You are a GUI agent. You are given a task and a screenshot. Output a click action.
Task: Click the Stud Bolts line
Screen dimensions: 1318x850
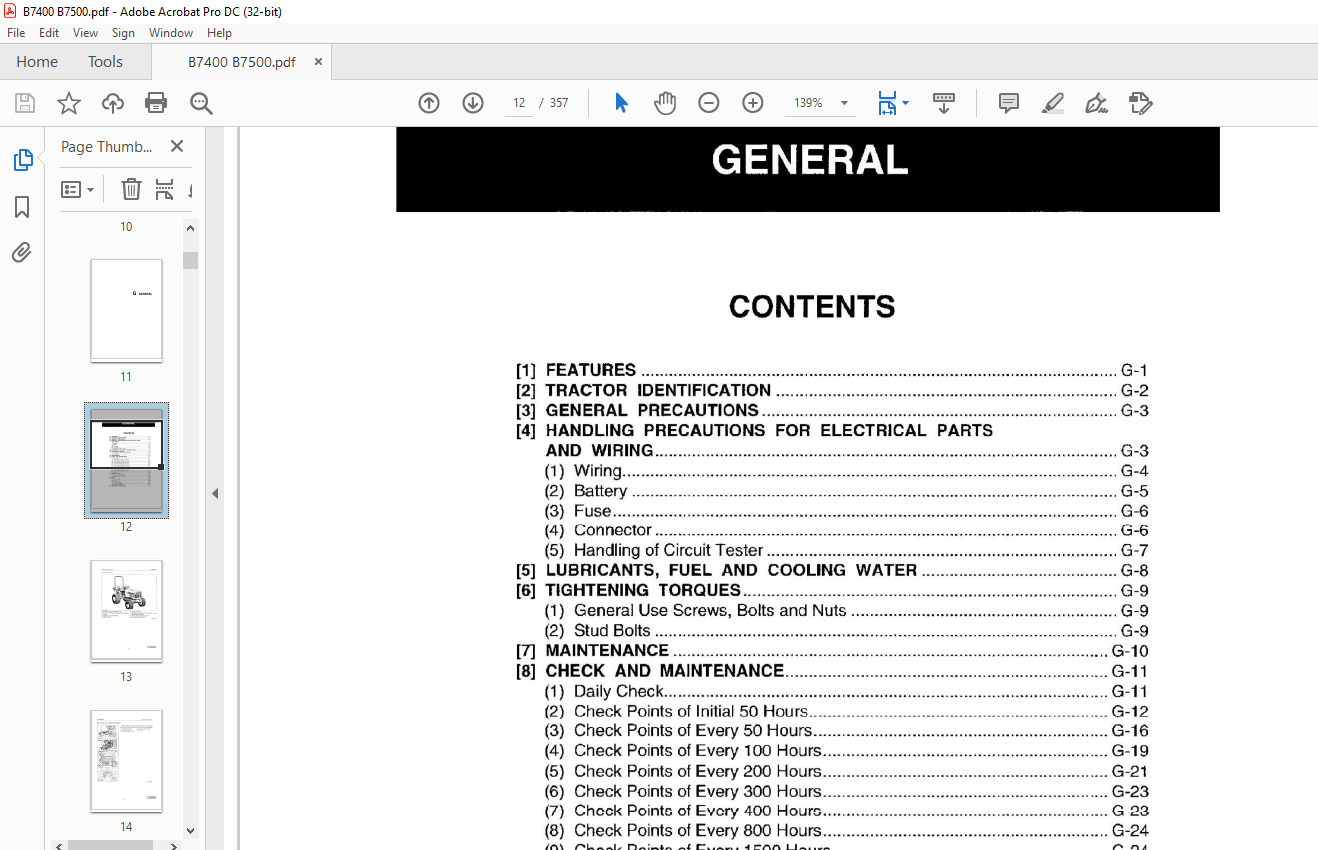[x=846, y=631]
